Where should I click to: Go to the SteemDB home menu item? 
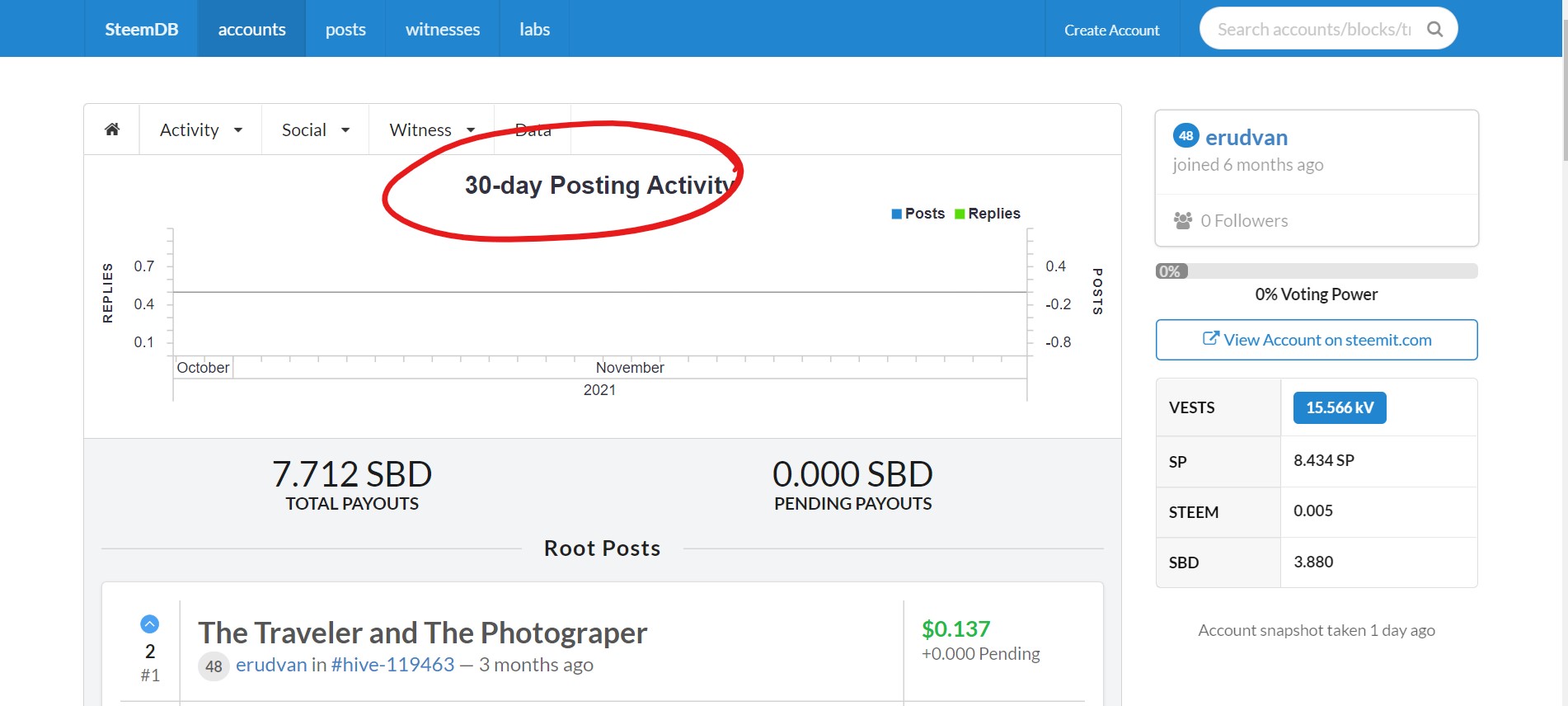(x=141, y=29)
